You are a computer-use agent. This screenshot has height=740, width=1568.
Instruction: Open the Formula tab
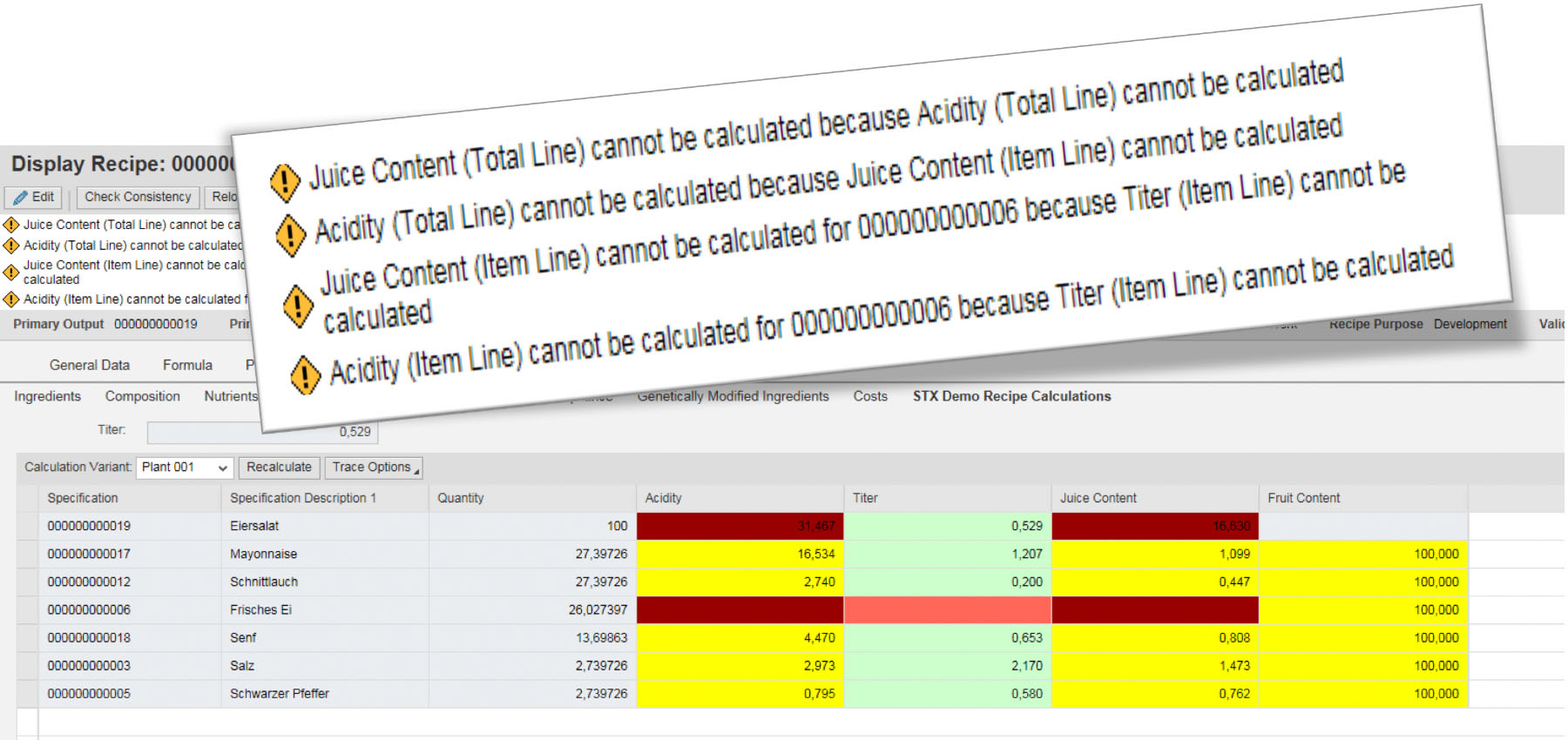click(187, 366)
